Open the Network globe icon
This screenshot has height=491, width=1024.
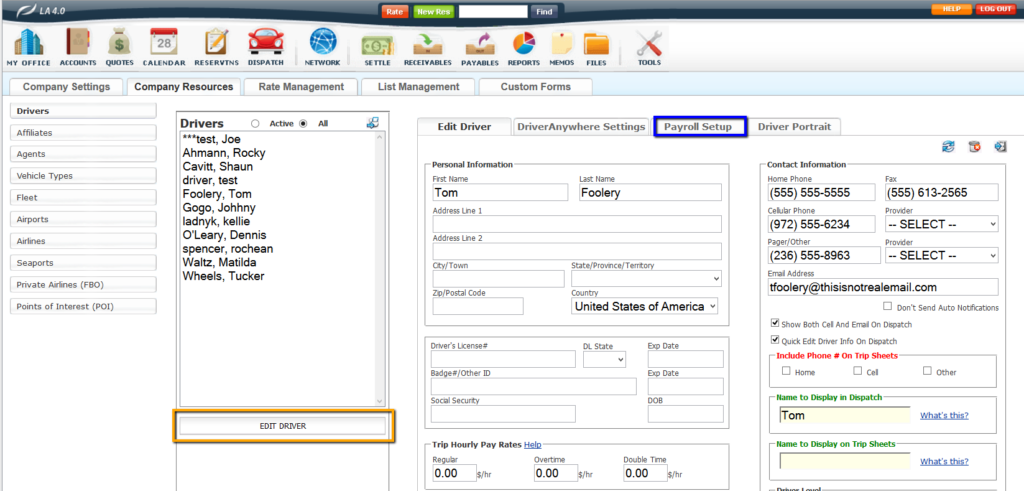(x=322, y=46)
